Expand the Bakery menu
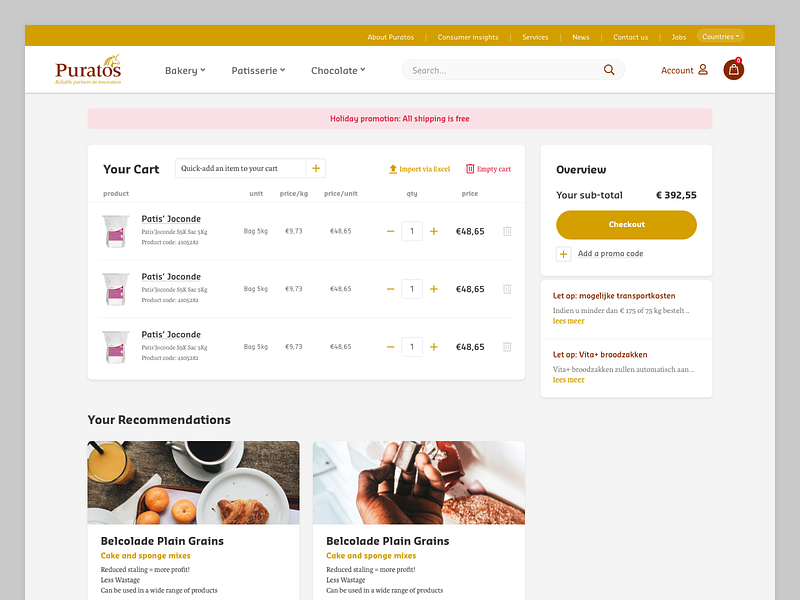The height and width of the screenshot is (600, 800). tap(185, 70)
